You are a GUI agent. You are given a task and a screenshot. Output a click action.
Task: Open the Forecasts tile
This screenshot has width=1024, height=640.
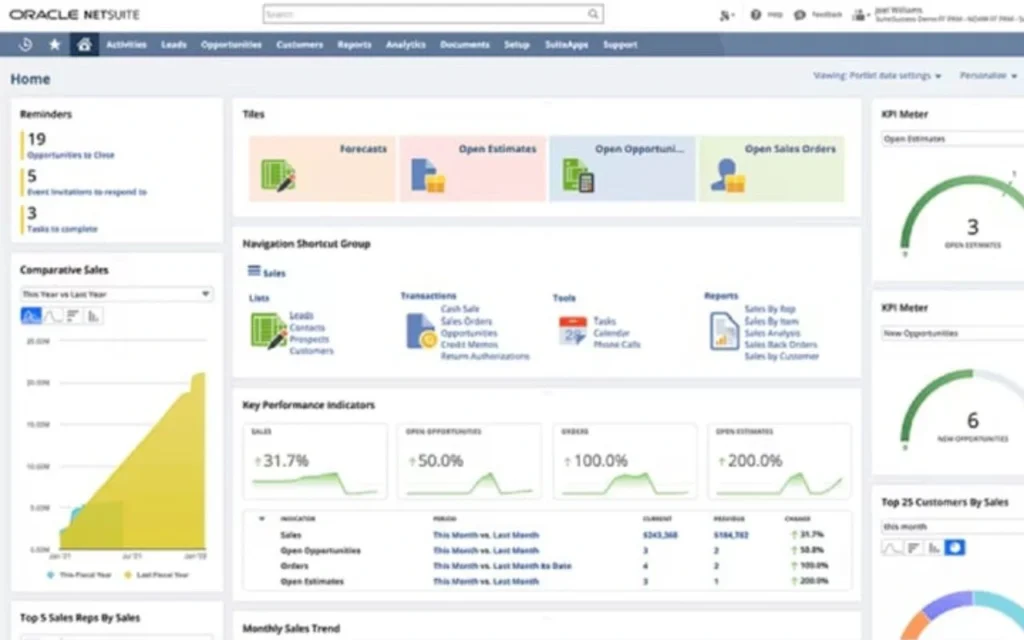tap(322, 169)
